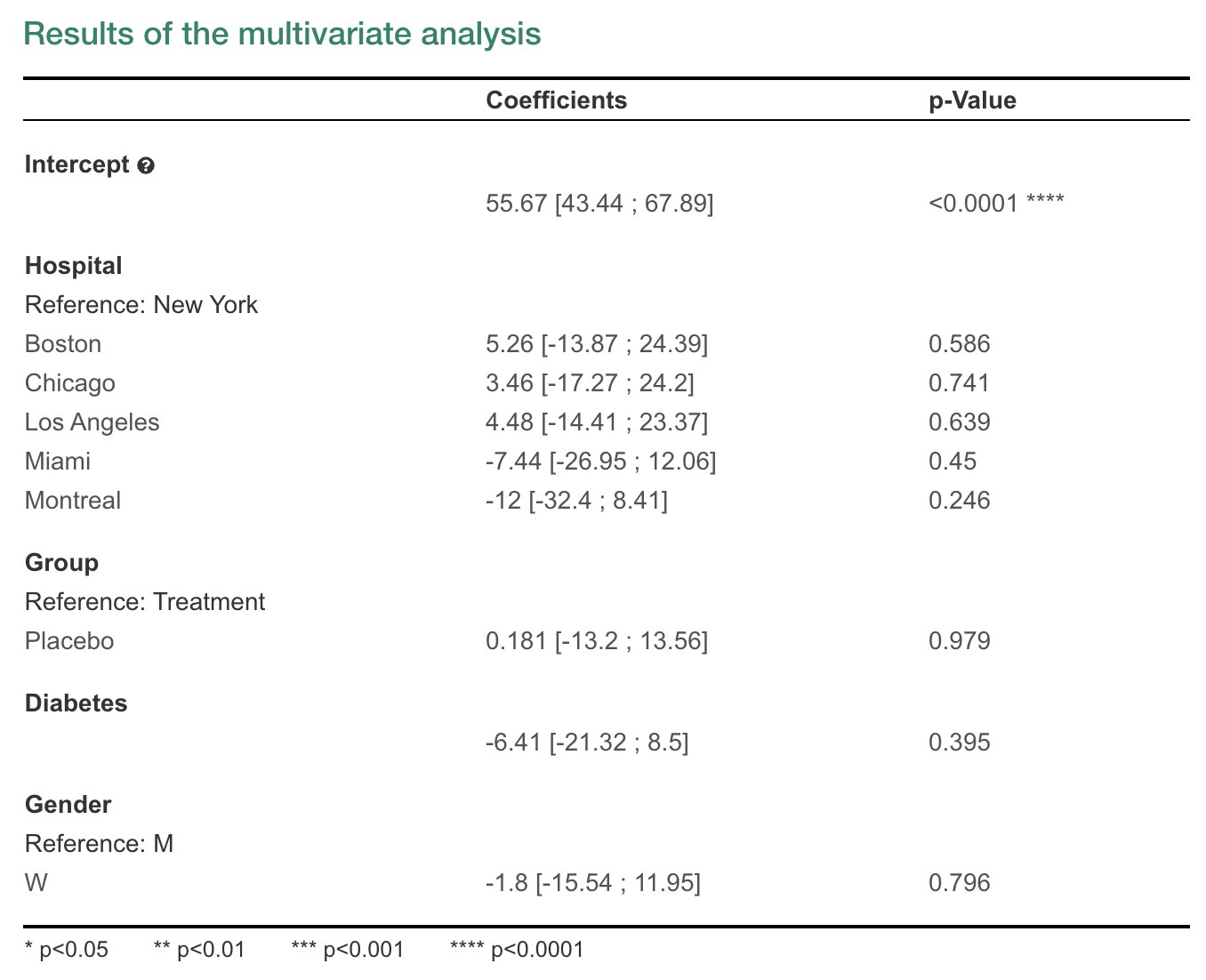This screenshot has width=1206, height=980.
Task: Click the '**** p<0.0001' legend entry
Action: tap(517, 950)
